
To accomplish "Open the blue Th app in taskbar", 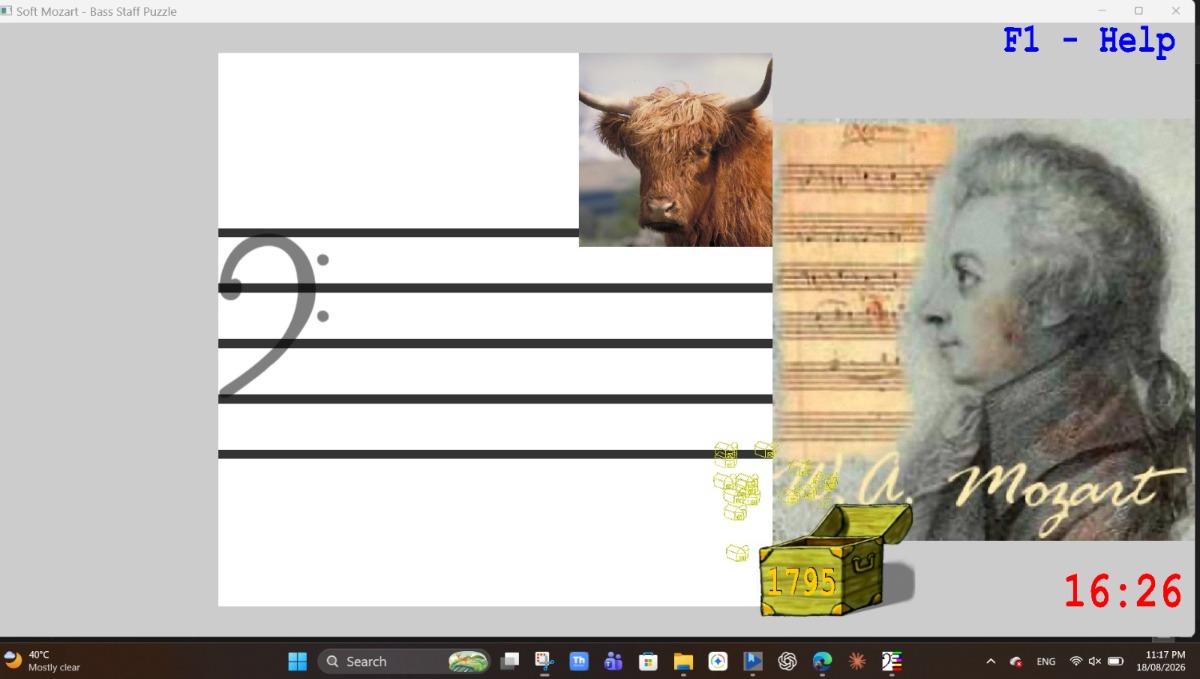I will [x=579, y=661].
